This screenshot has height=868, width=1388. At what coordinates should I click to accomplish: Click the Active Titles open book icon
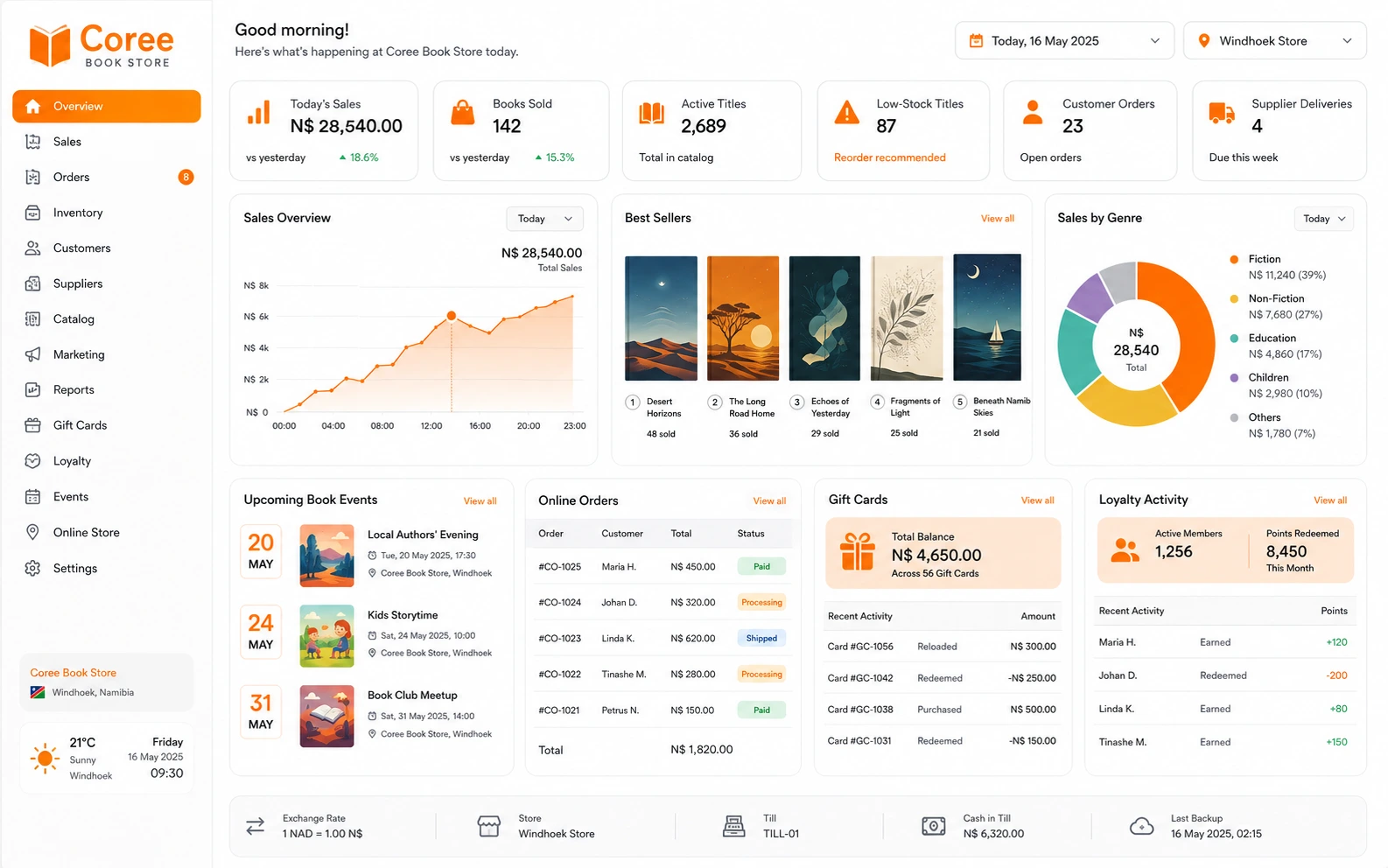(651, 113)
